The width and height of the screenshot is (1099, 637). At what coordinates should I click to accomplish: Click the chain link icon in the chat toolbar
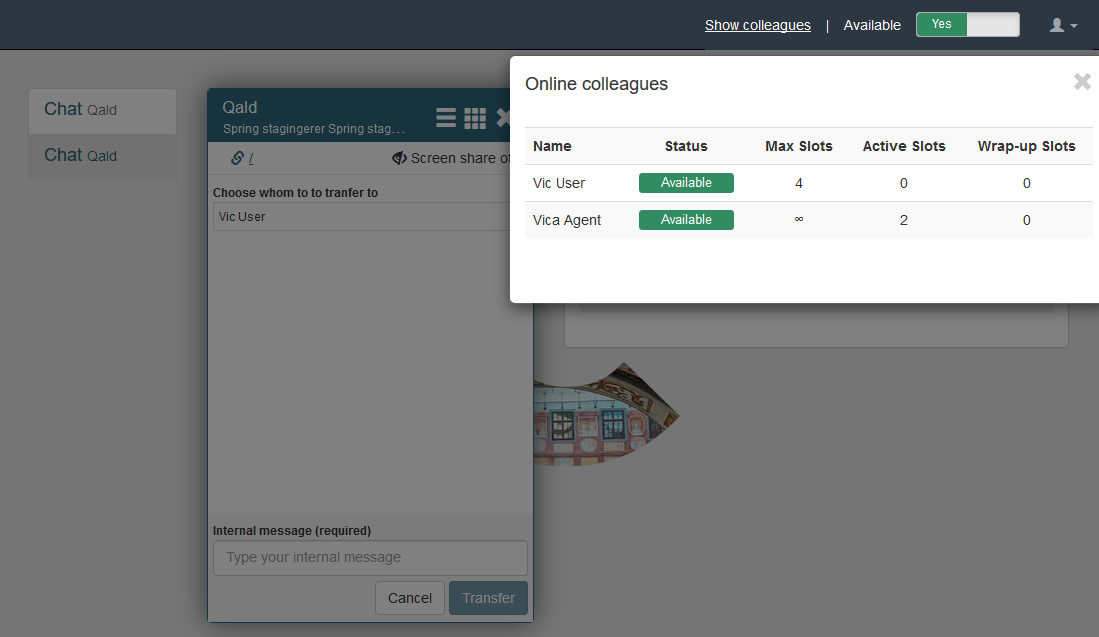pos(236,158)
